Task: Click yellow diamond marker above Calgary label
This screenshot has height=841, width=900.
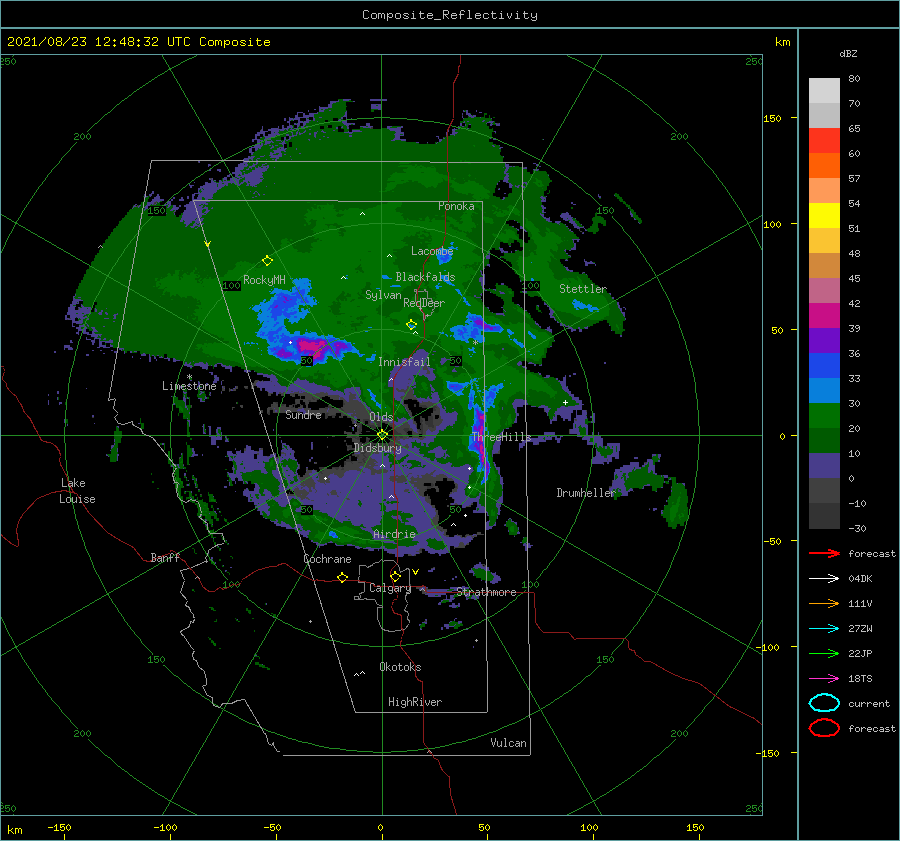Action: coord(395,576)
